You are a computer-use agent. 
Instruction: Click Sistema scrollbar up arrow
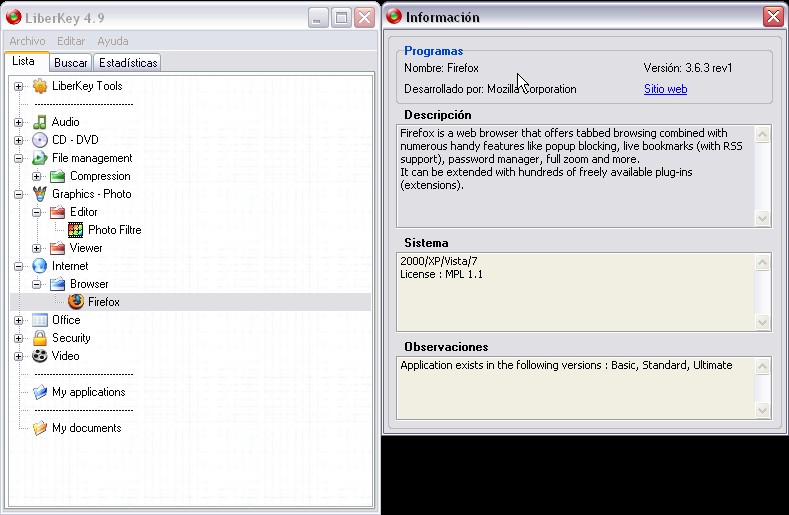point(762,262)
